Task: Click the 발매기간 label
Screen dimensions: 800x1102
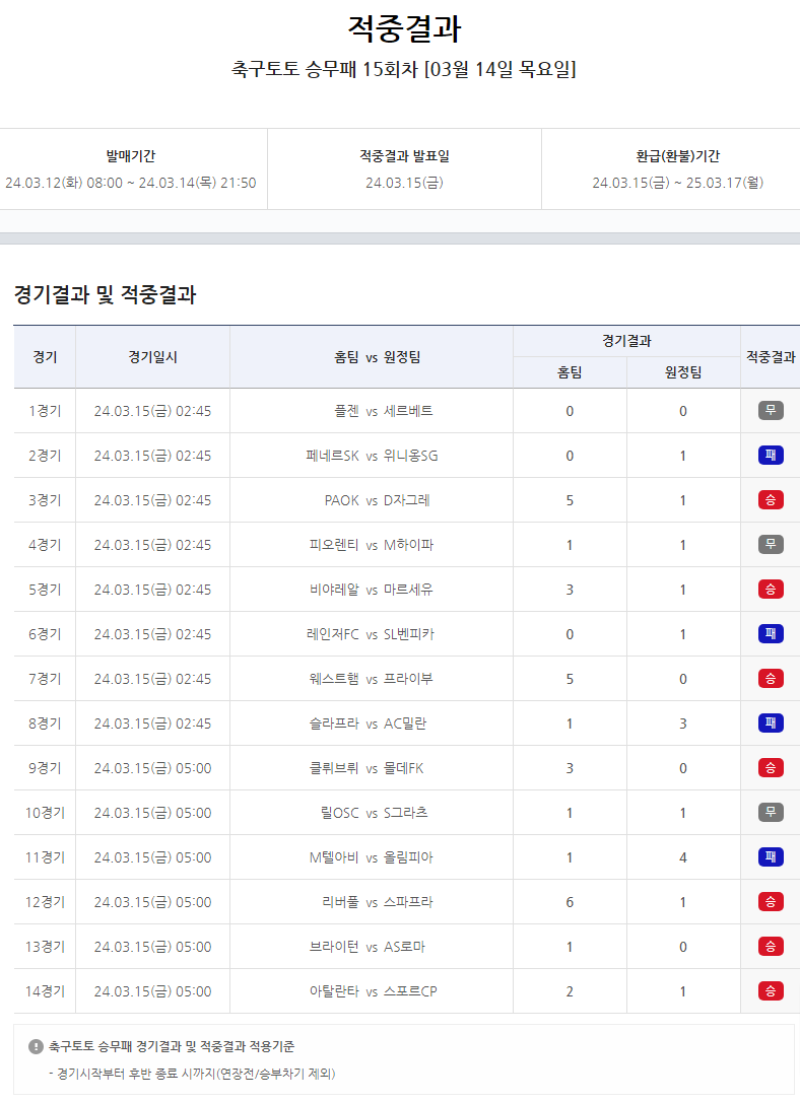Action: point(131,156)
